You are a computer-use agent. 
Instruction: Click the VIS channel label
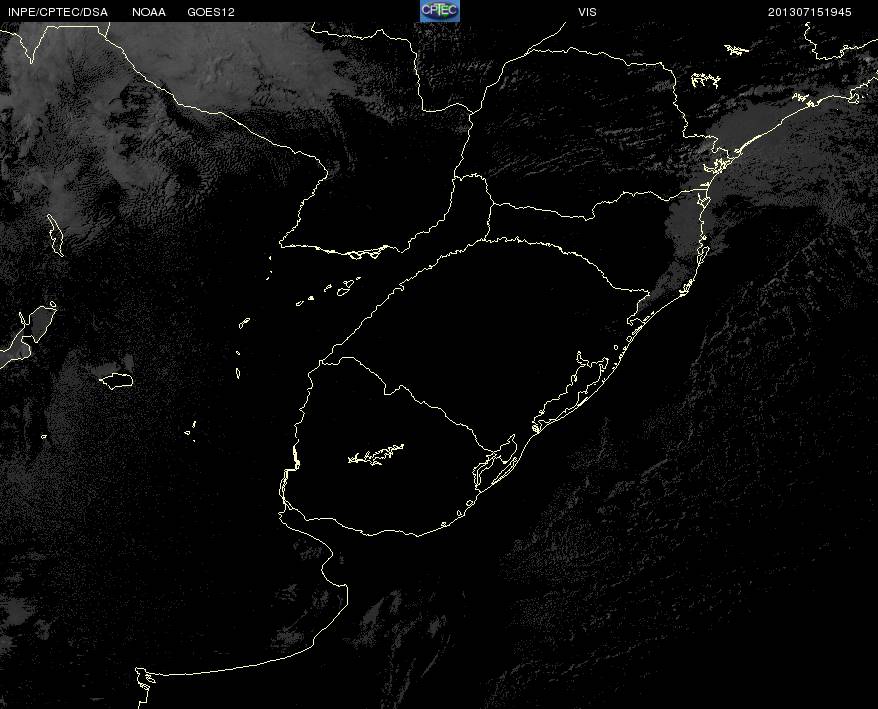(x=587, y=12)
